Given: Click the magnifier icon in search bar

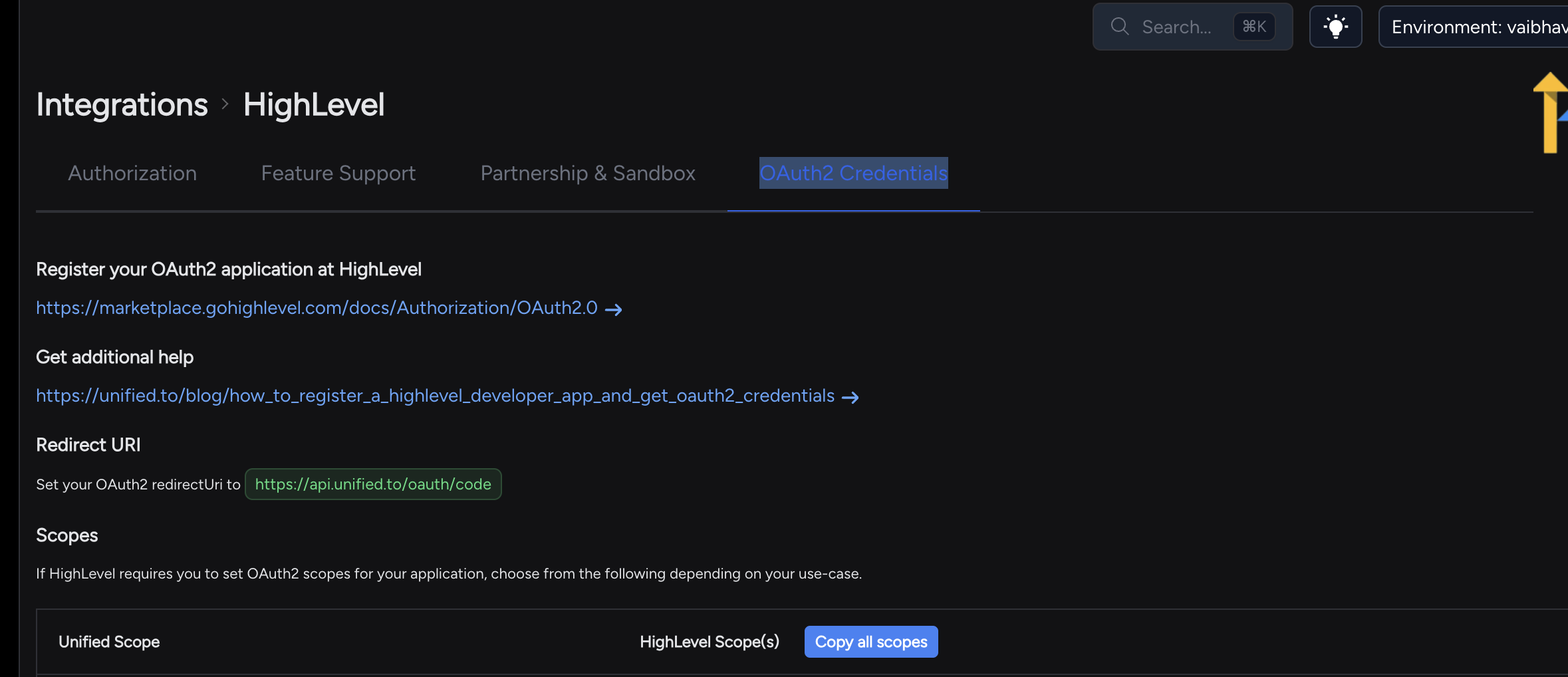Looking at the screenshot, I should tap(1120, 27).
